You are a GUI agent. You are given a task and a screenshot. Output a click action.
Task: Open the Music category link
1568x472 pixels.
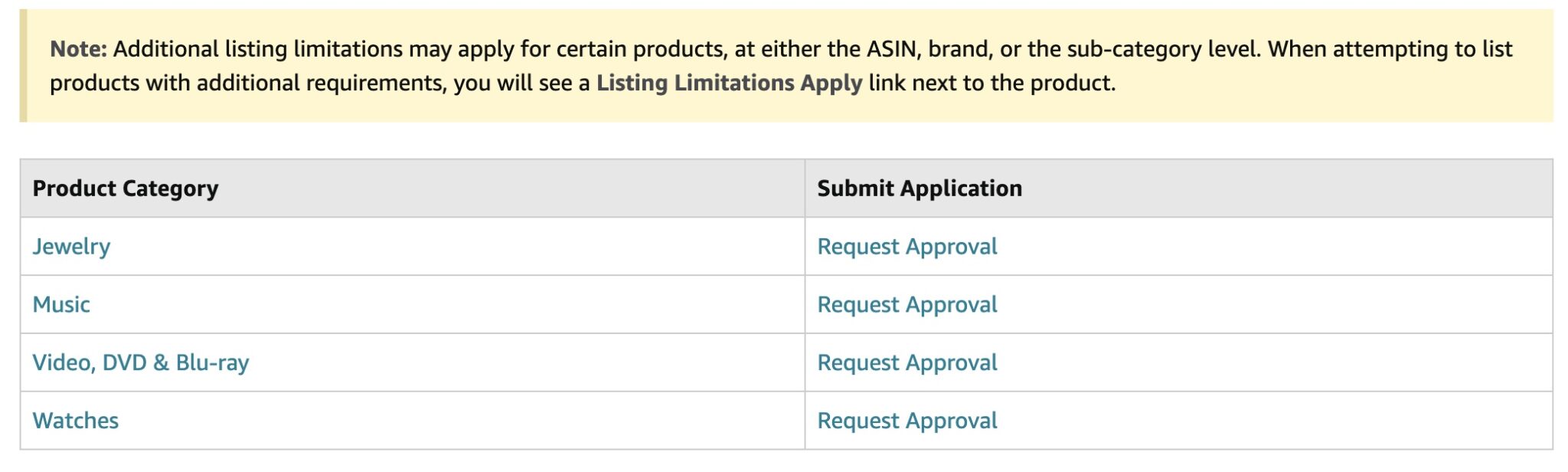tap(61, 305)
